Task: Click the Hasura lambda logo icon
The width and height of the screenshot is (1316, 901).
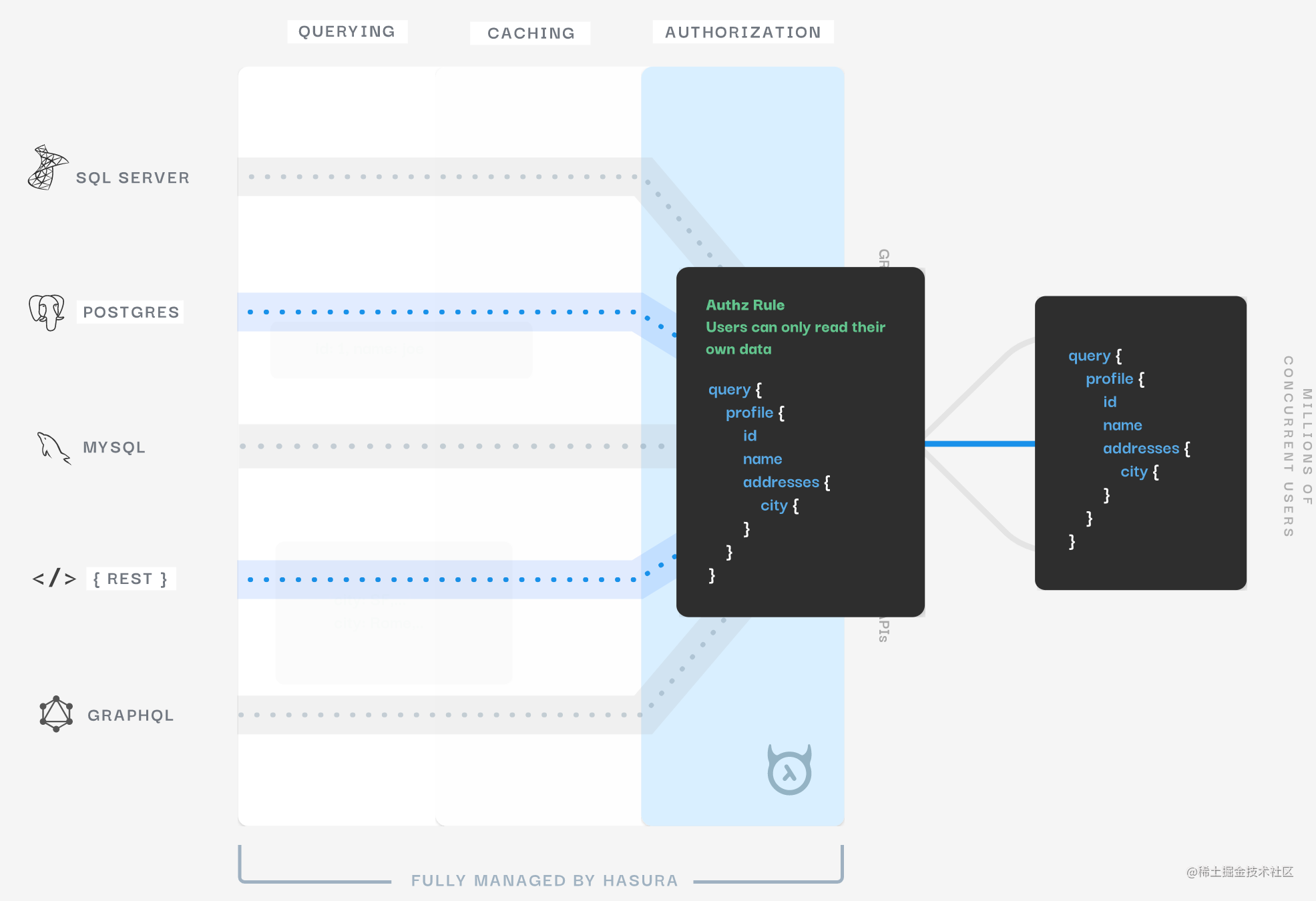Action: click(x=789, y=770)
